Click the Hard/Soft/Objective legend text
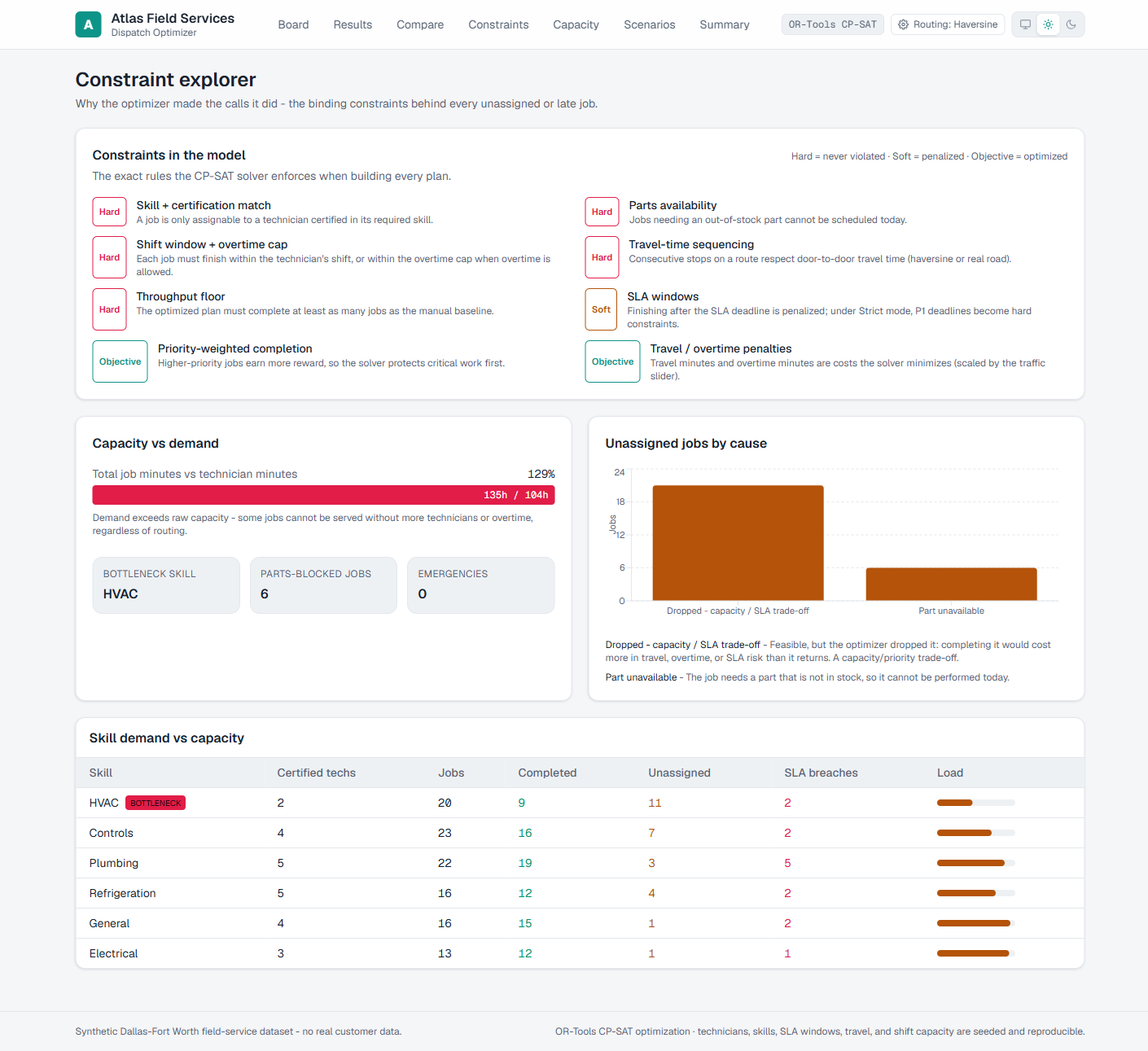Screen dimensions: 1148x1051 point(929,156)
